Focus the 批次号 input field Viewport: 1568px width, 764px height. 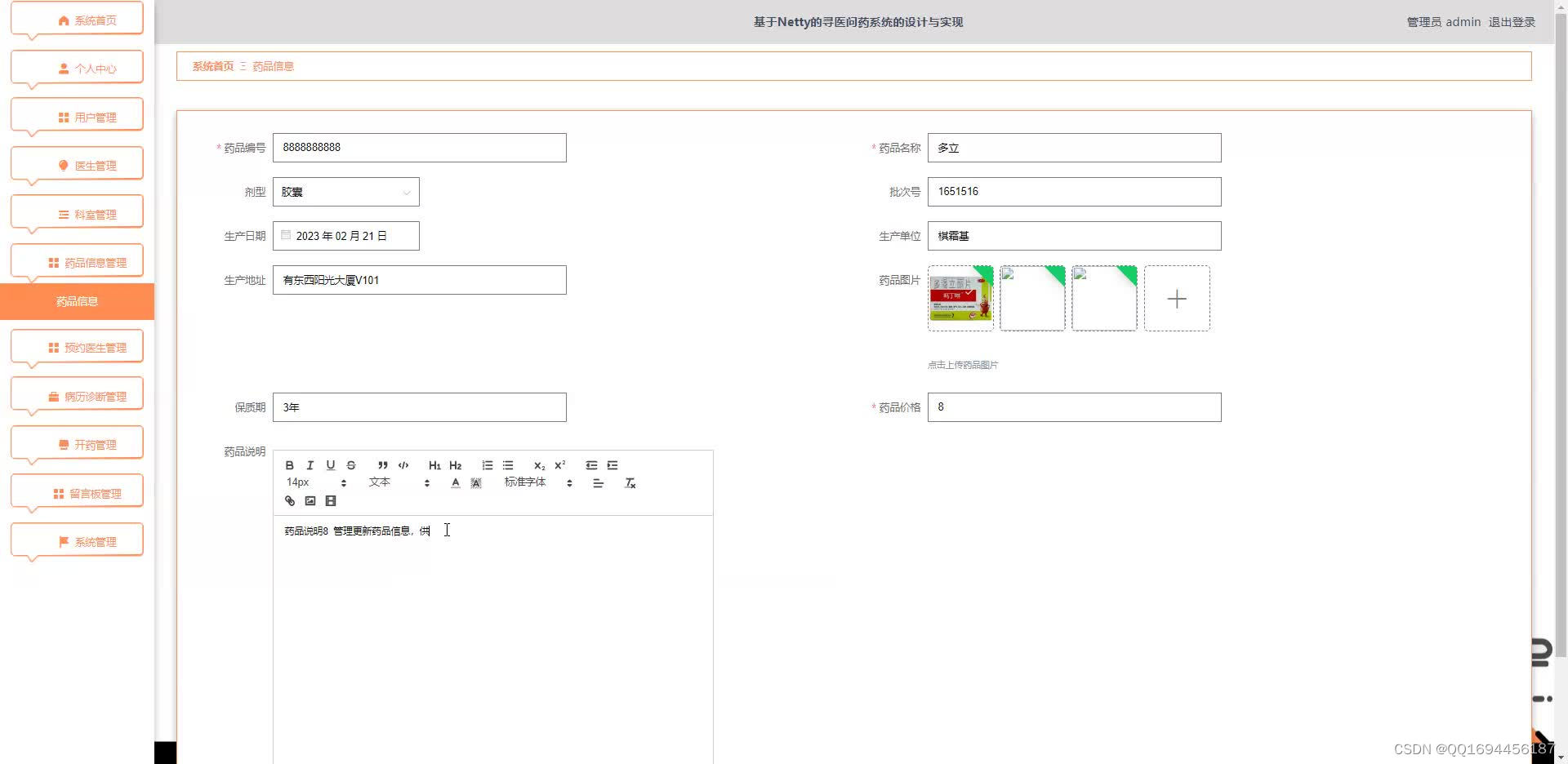(1075, 192)
